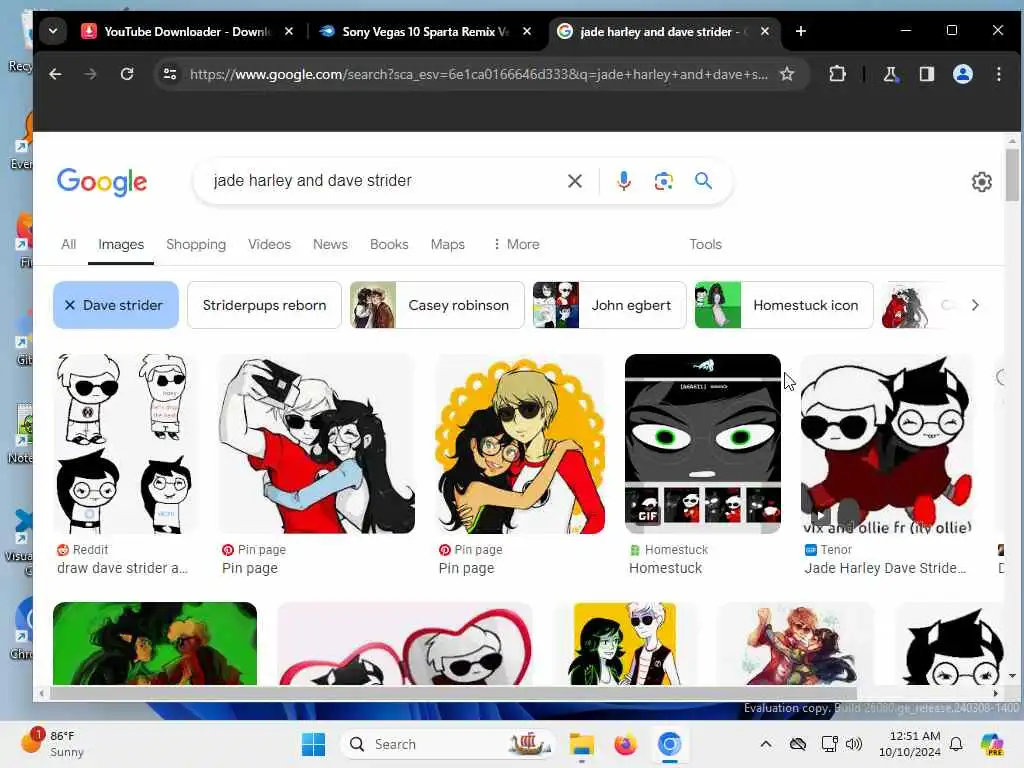Open the Tenor 'vix and ollie' image
Image resolution: width=1024 pixels, height=768 pixels.
pyautogui.click(x=888, y=444)
